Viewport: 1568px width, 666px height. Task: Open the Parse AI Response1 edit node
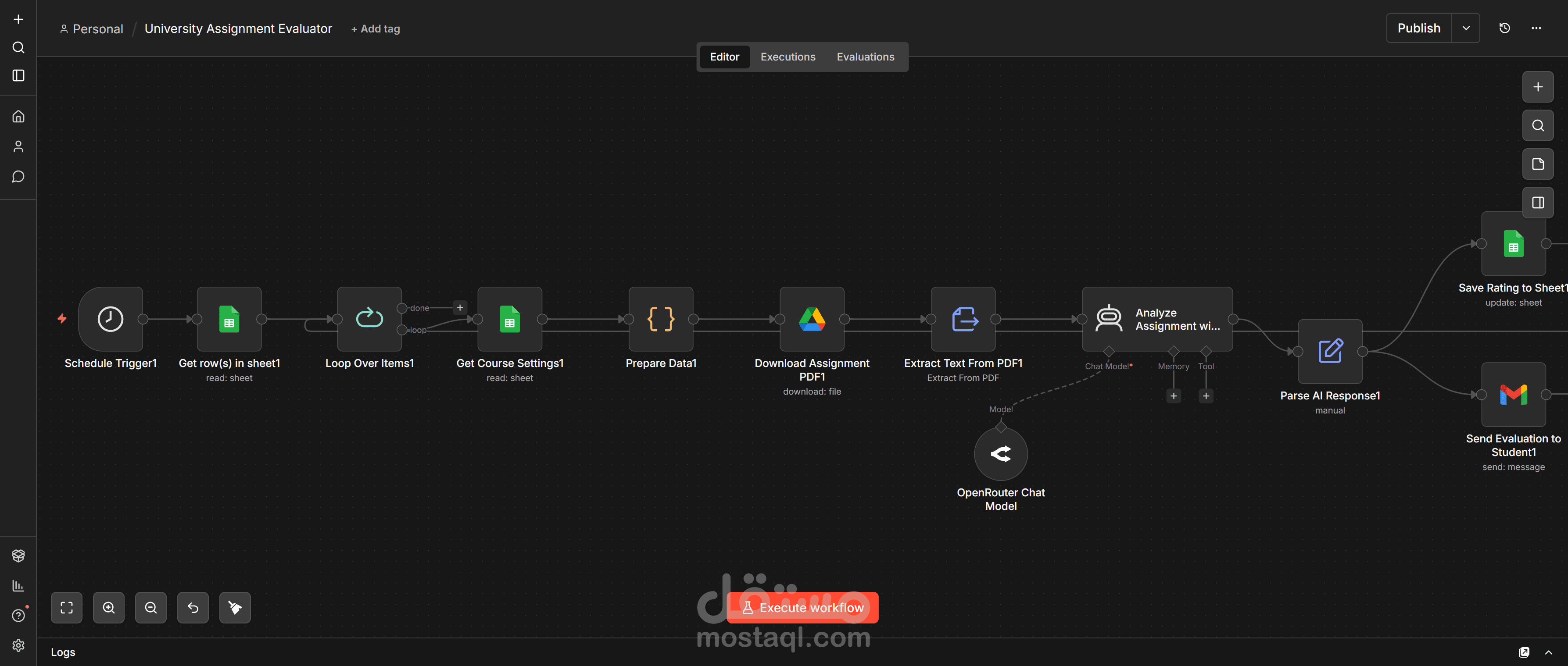(1330, 351)
